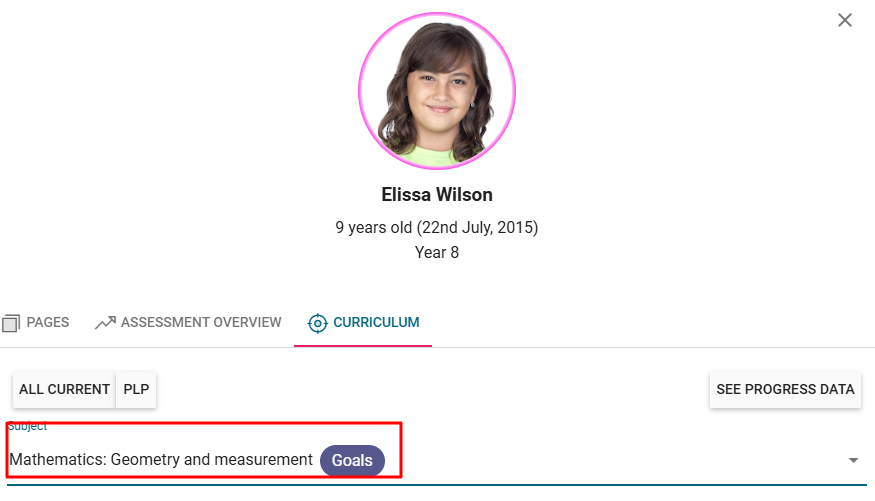
Task: Click the 9 years old age text
Action: pyautogui.click(x=437, y=227)
